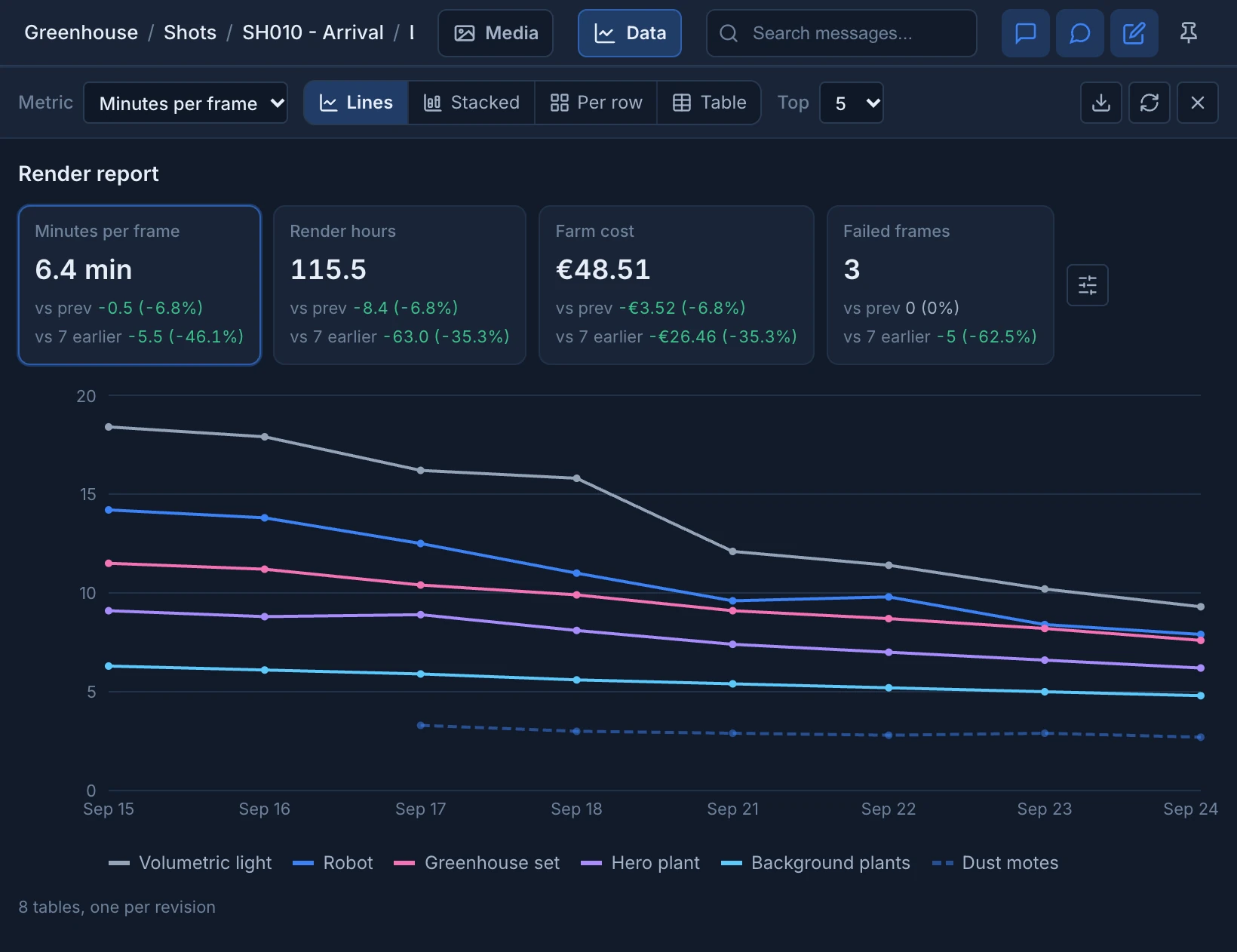Go to SH010 - Arrival breadcrumb
Image resolution: width=1237 pixels, height=952 pixels.
pos(313,32)
